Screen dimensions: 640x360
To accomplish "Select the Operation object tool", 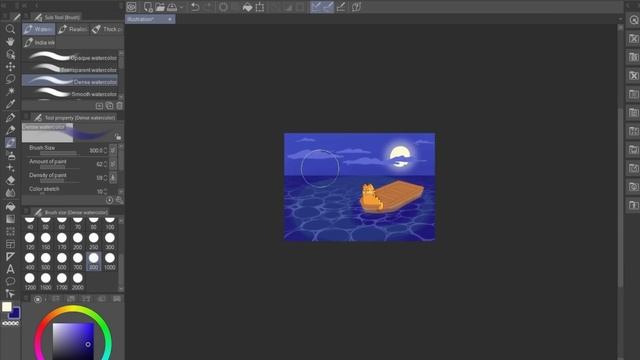I will coord(10,54).
